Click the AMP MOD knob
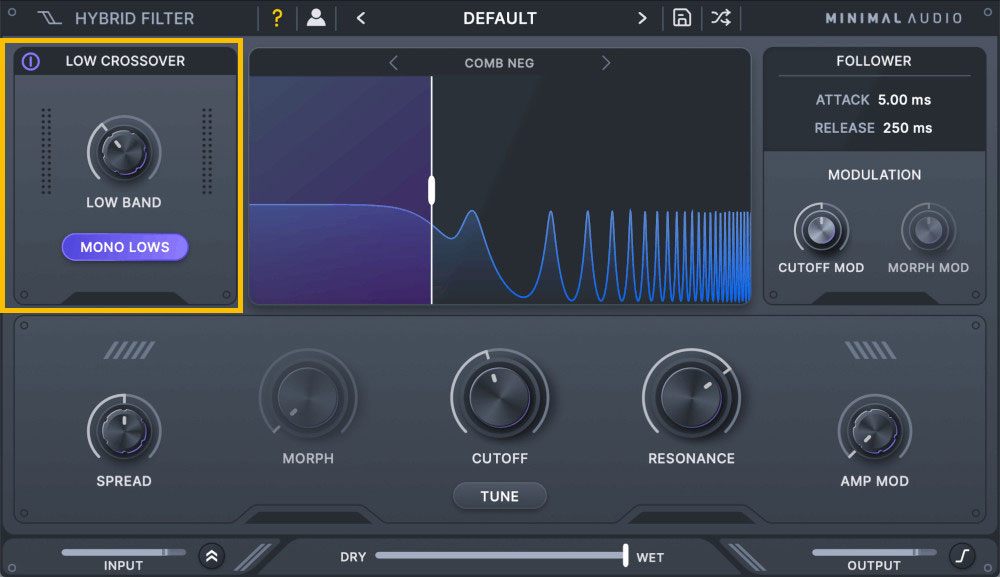This screenshot has width=1000, height=577. (x=875, y=432)
